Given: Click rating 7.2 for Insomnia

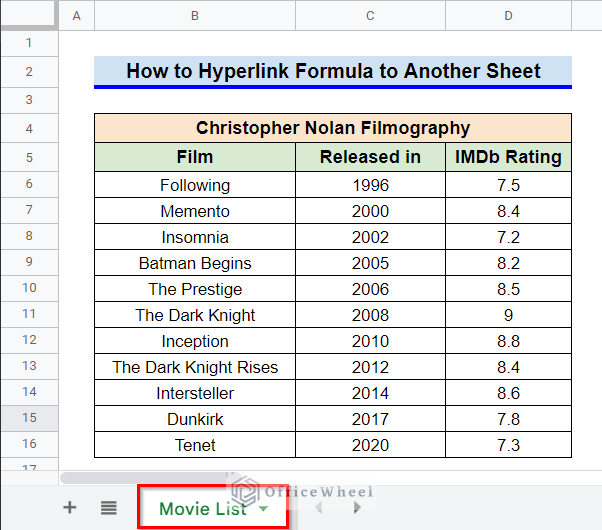Looking at the screenshot, I should click(508, 237).
